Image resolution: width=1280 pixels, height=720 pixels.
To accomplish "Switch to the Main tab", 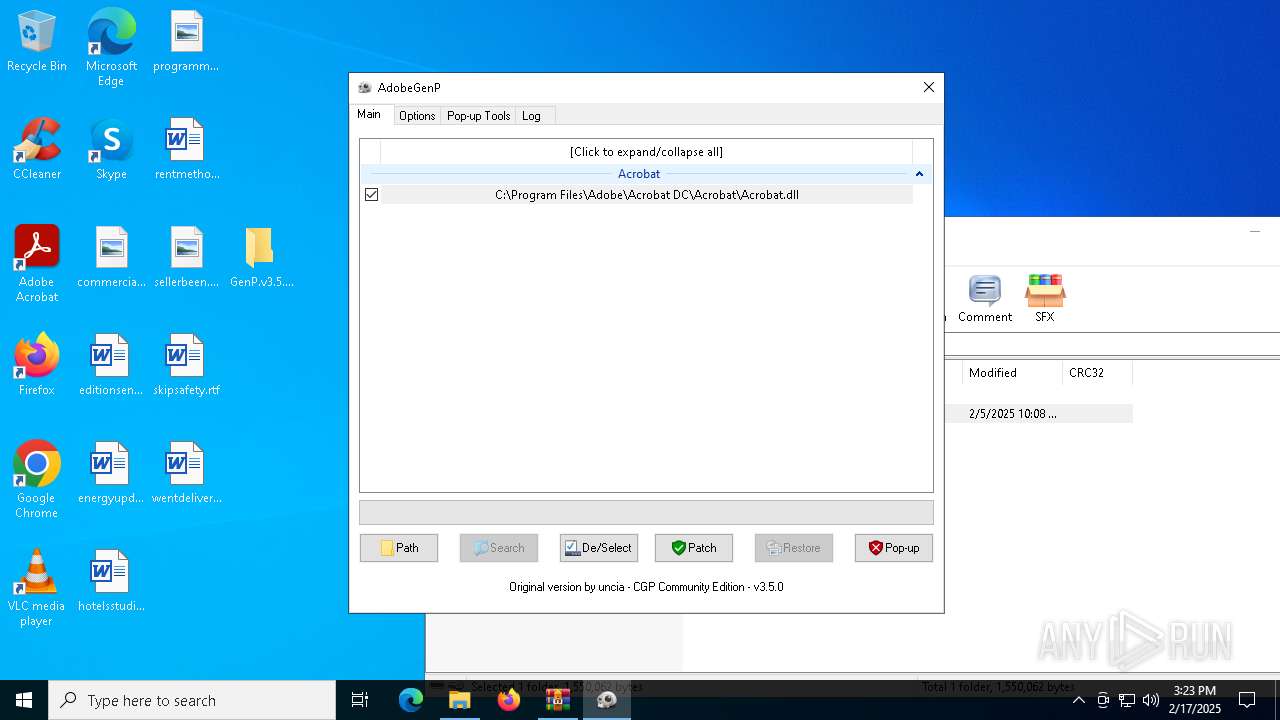I will (369, 114).
